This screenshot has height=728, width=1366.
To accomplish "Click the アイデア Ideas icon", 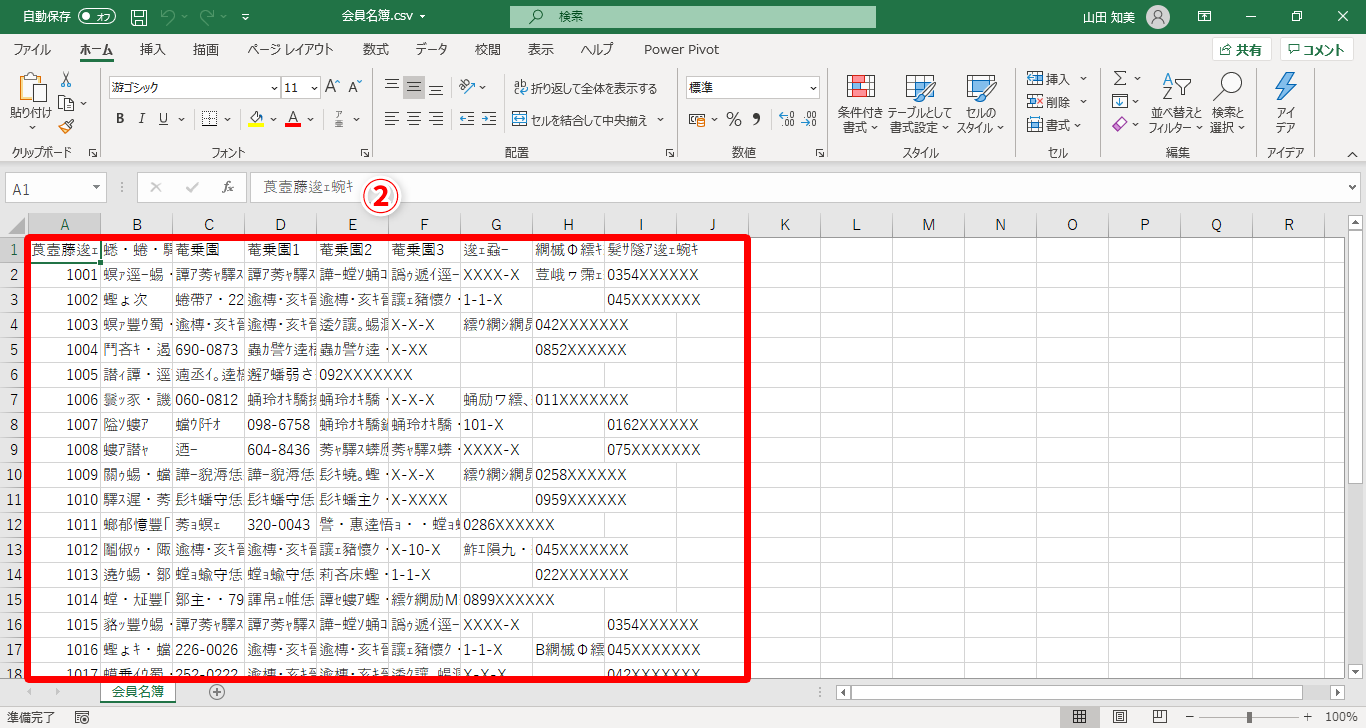I will (1285, 104).
